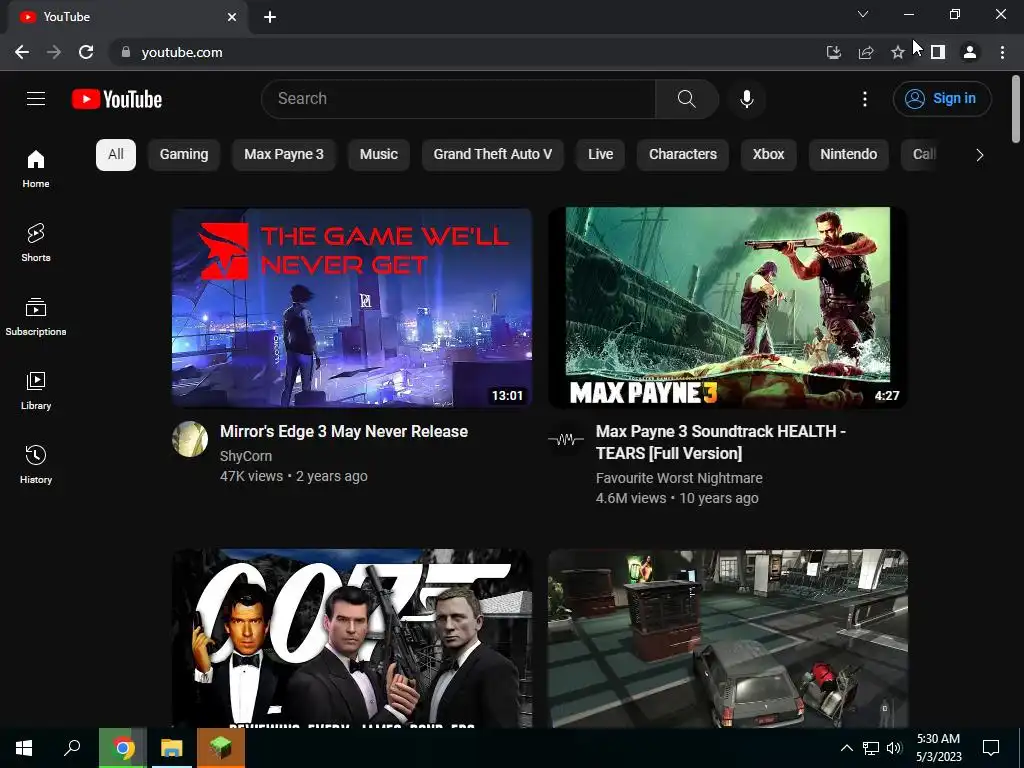Go back with browser back arrow
This screenshot has width=1024, height=768.
[x=22, y=52]
